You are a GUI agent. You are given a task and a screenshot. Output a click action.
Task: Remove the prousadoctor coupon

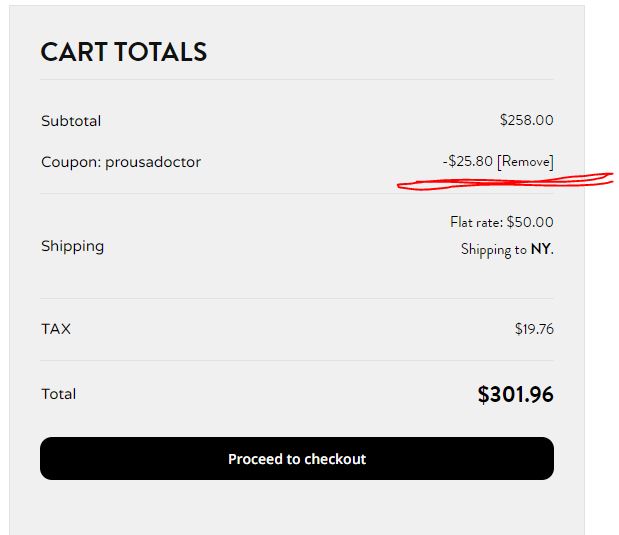[525, 161]
